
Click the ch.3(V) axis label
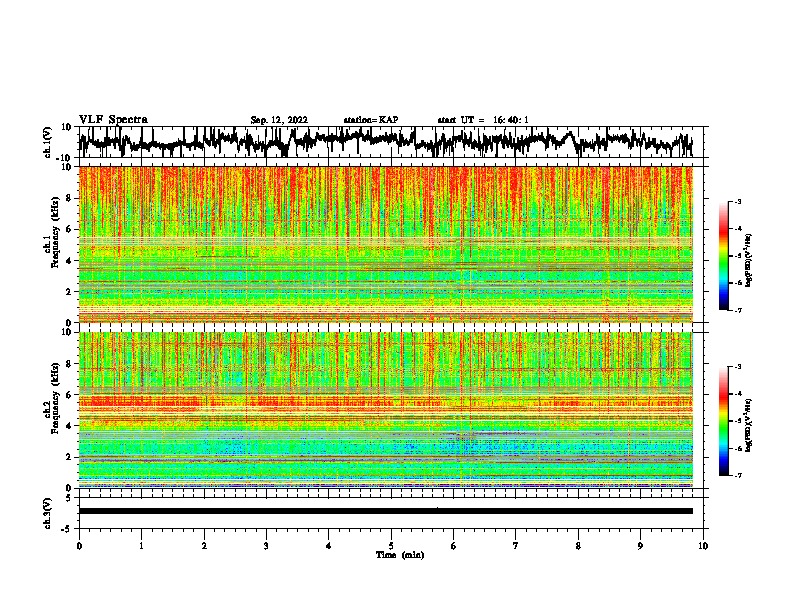coord(48,513)
